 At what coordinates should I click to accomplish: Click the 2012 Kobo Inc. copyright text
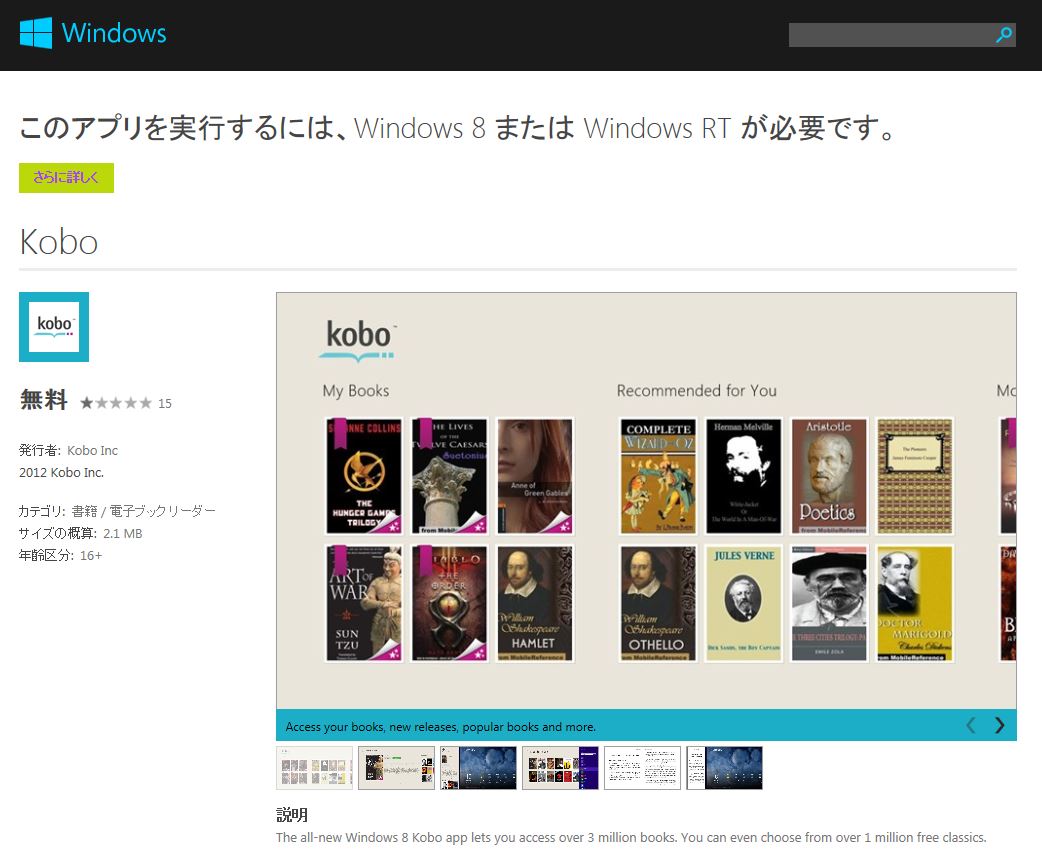[x=61, y=472]
